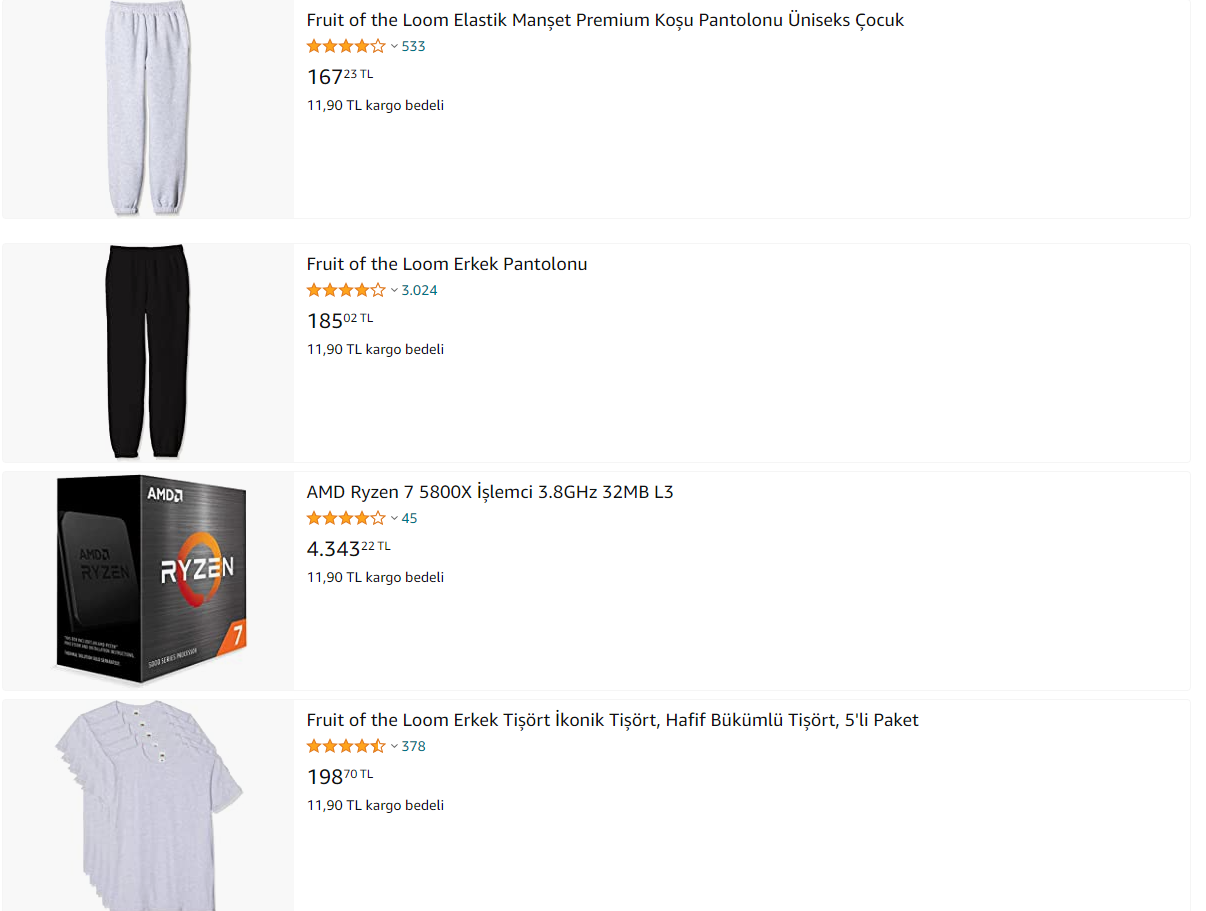
Task: Click the star rating of the gray jogging pants
Action: pyautogui.click(x=345, y=46)
